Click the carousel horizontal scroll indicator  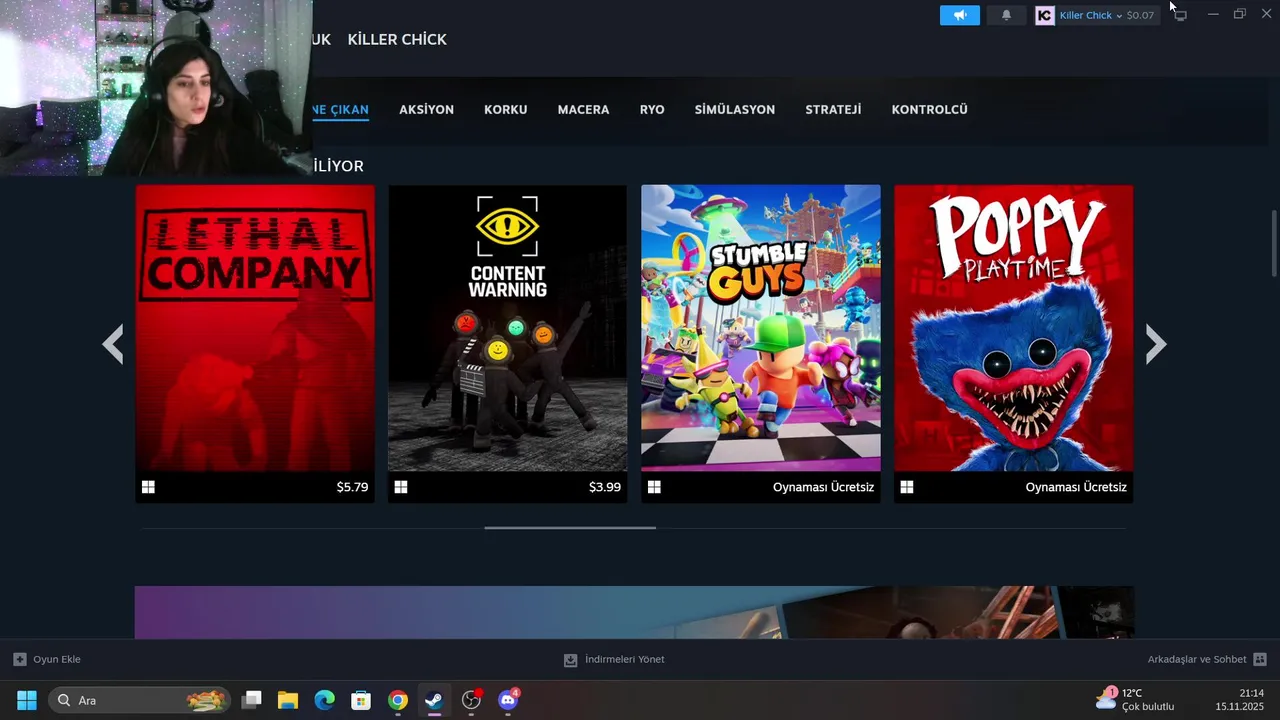click(x=570, y=527)
